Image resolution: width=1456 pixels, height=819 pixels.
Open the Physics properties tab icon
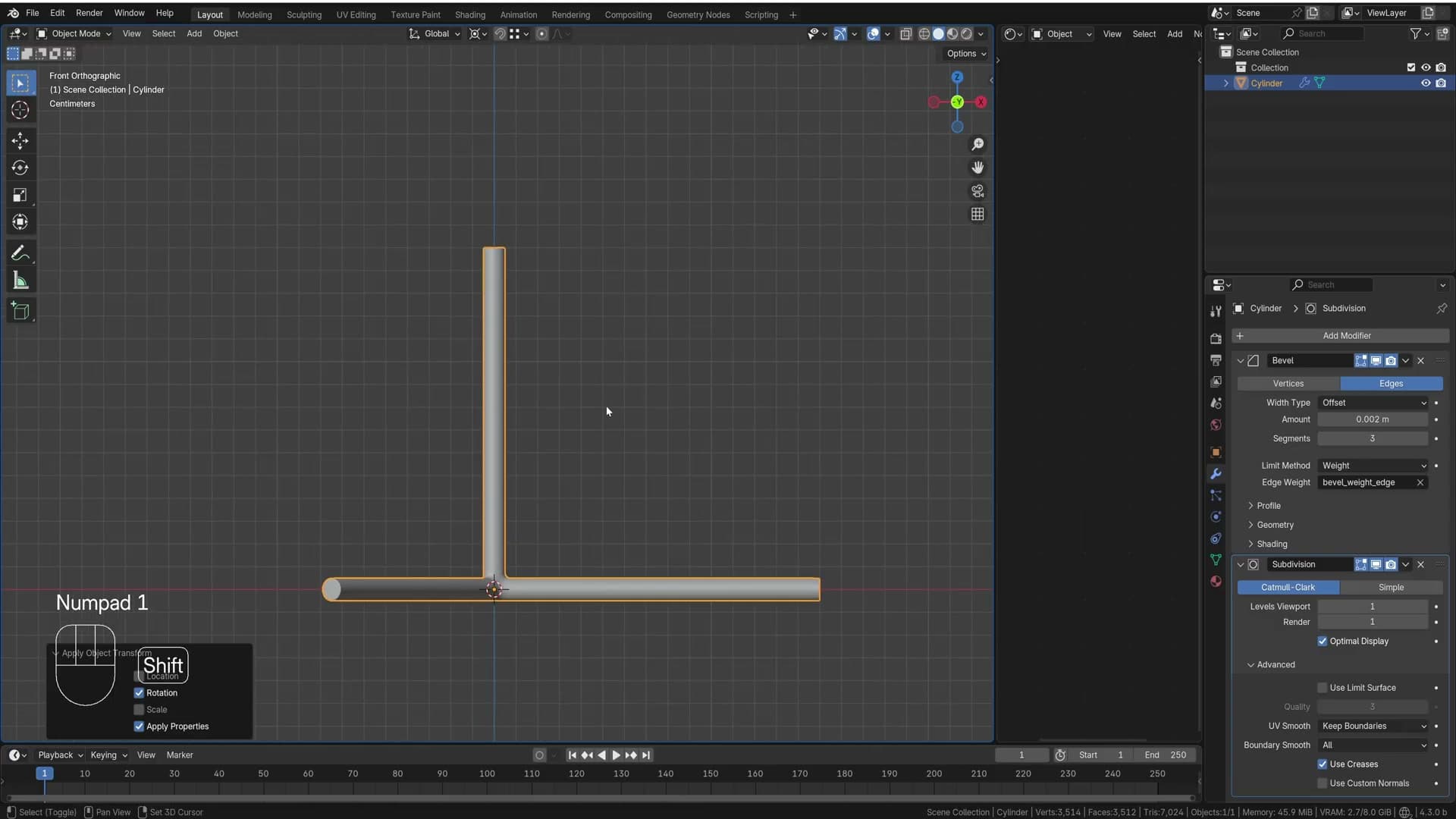pos(1216,517)
